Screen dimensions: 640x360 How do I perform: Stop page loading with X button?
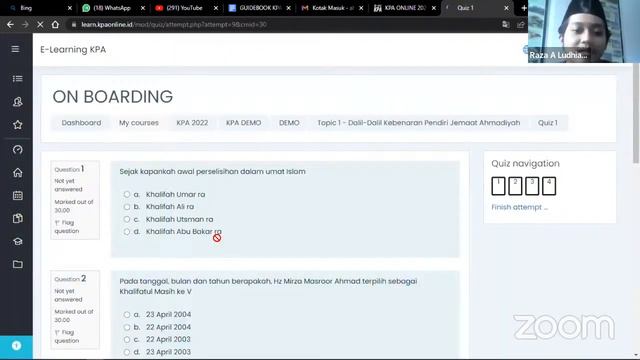point(40,24)
